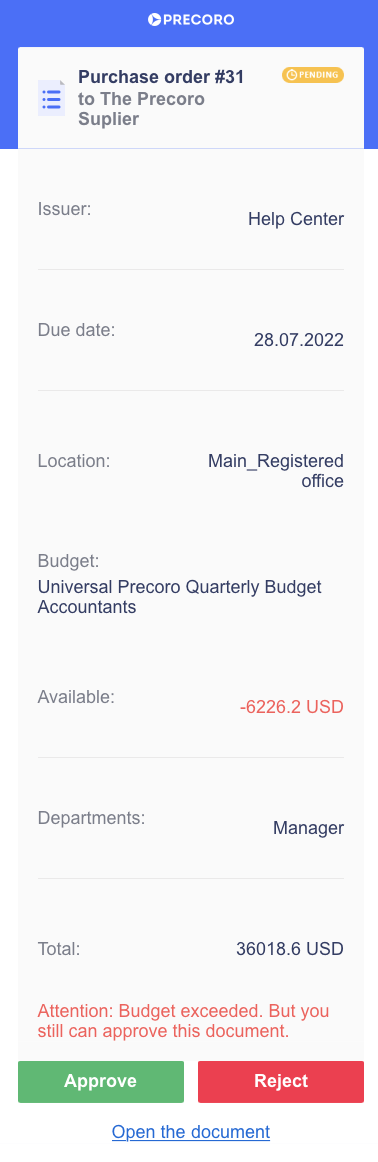Click the Precoro logo at the top
378x1162 pixels.
(x=190, y=19)
